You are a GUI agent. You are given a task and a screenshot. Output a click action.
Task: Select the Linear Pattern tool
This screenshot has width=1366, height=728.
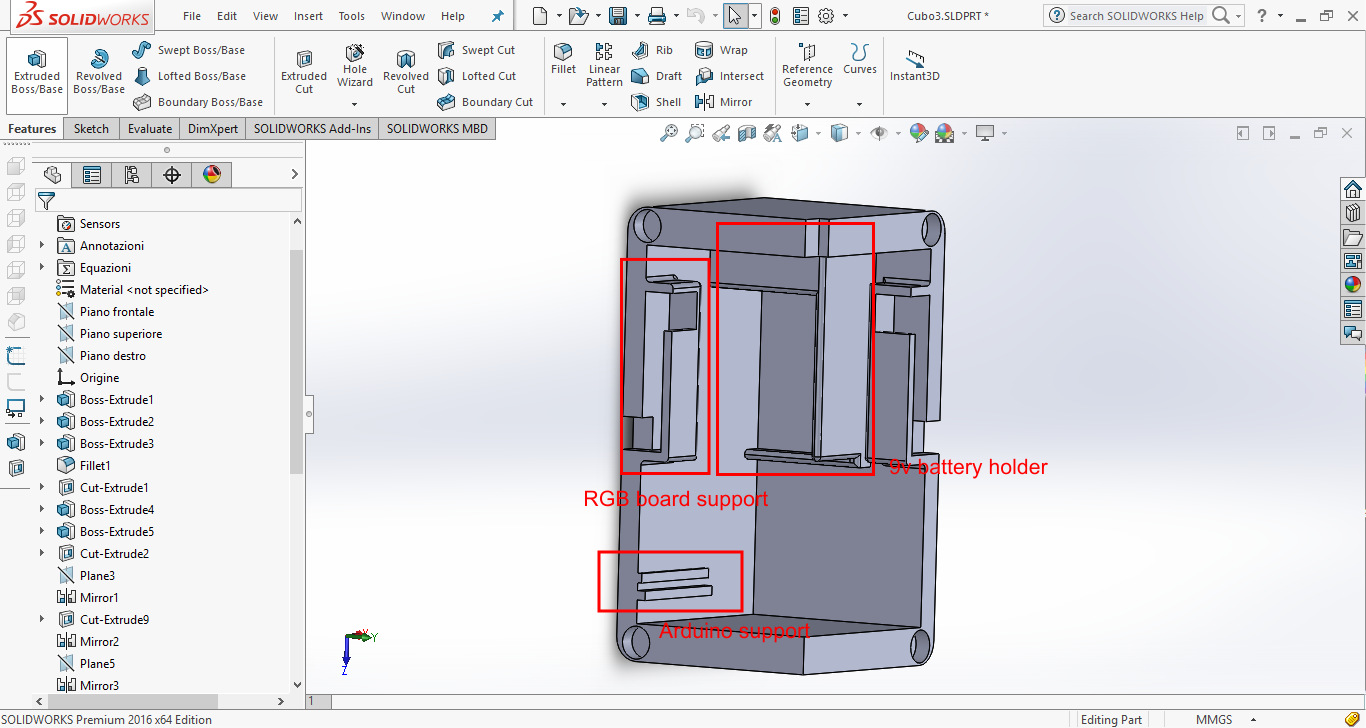click(x=604, y=65)
